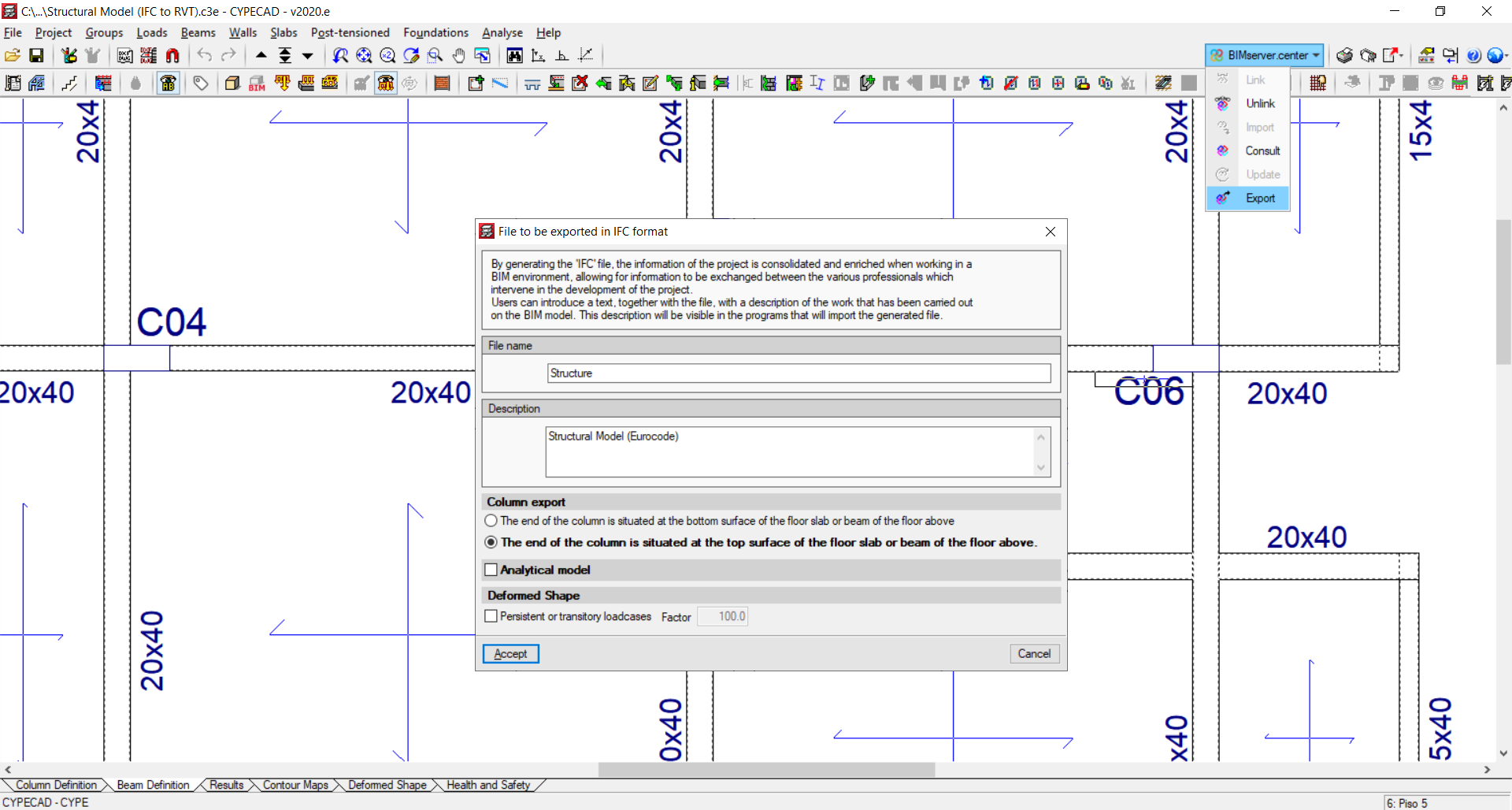The height and width of the screenshot is (810, 1512).
Task: Cancel the IFC export dialog
Action: click(x=1034, y=653)
